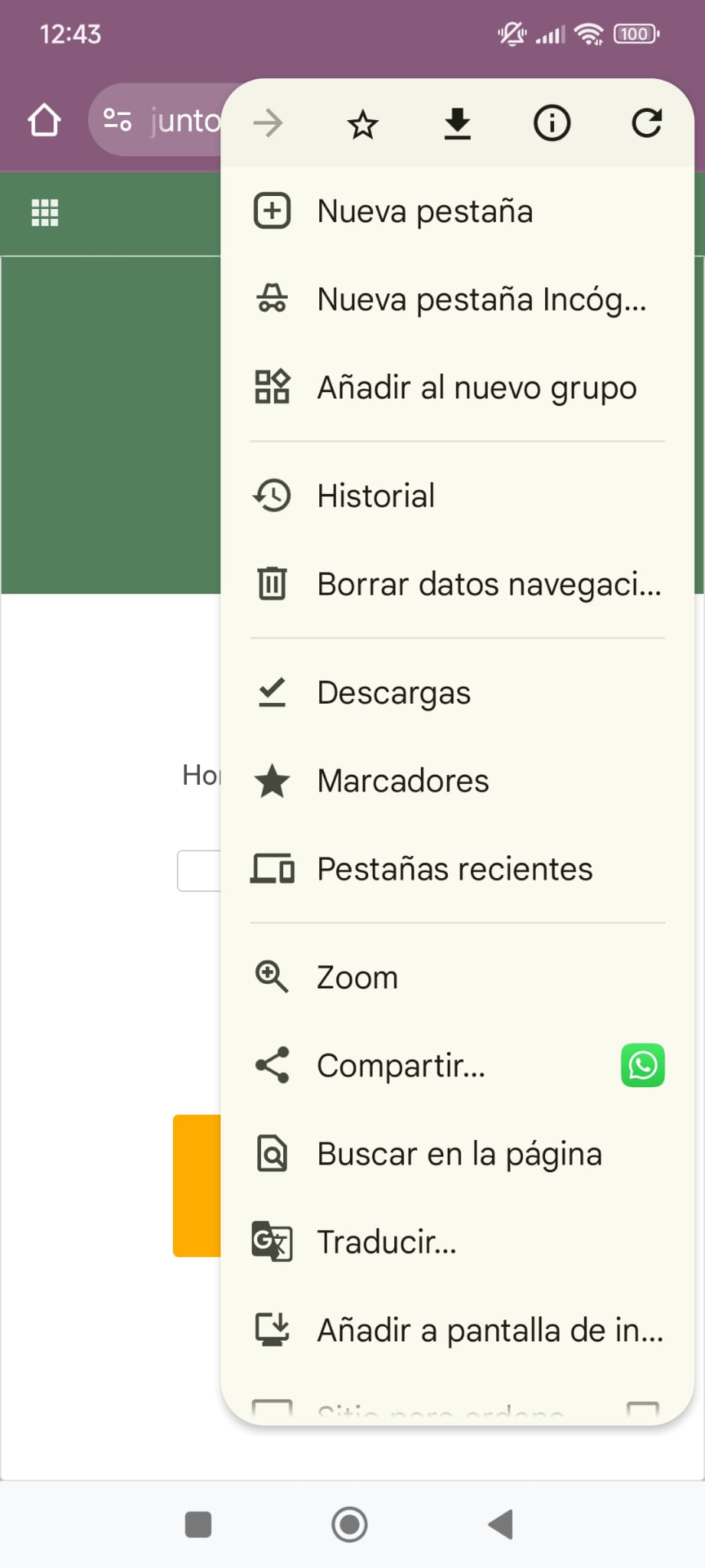Tap the forward navigation arrow

pos(269,124)
